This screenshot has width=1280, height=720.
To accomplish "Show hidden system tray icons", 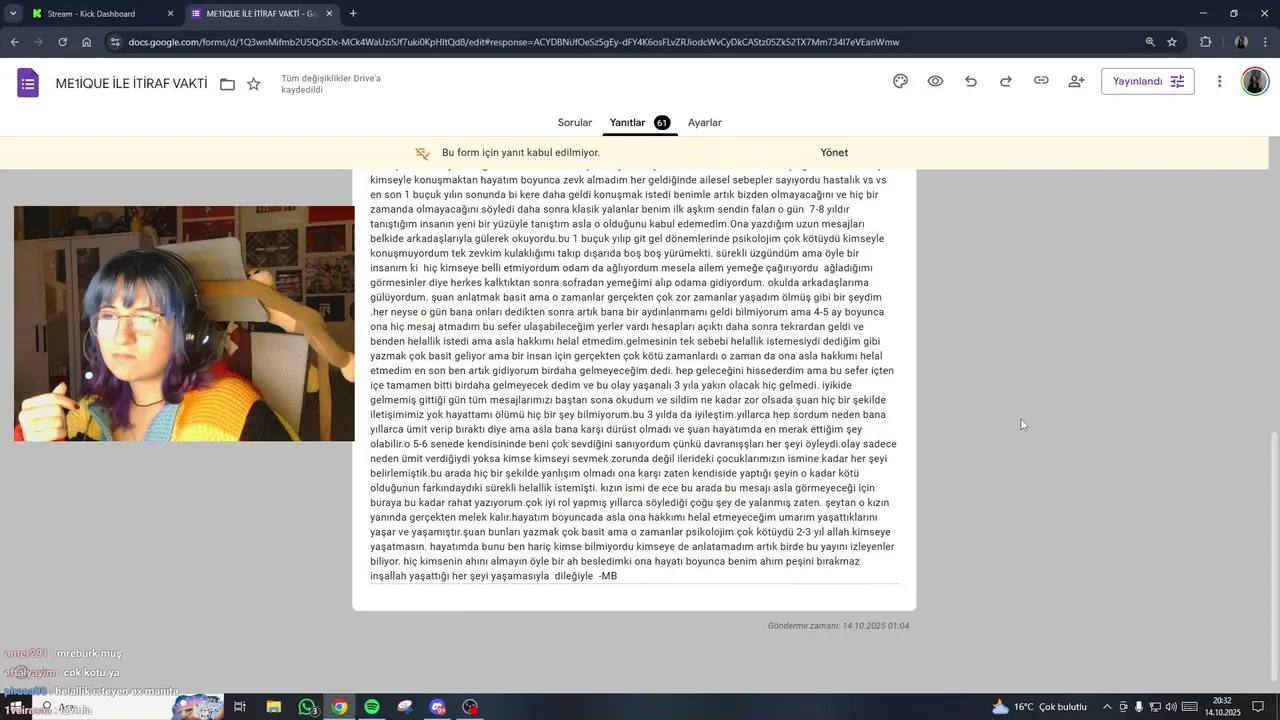I will click(1109, 707).
